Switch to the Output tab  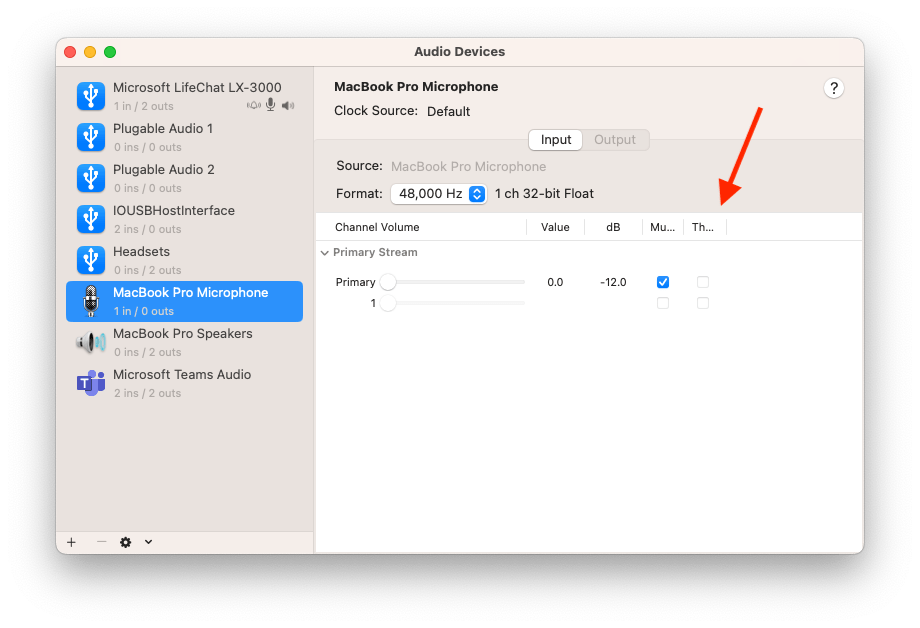click(x=615, y=140)
